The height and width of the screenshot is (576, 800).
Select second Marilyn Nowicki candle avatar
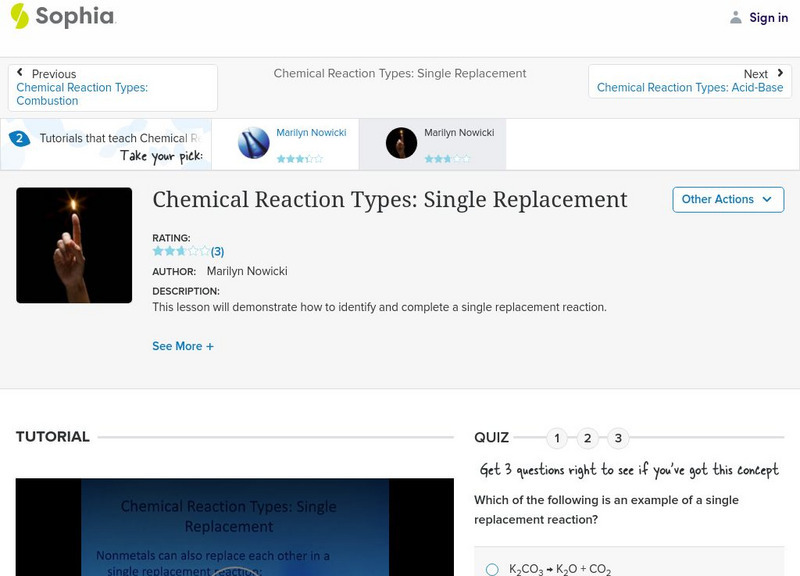(401, 143)
